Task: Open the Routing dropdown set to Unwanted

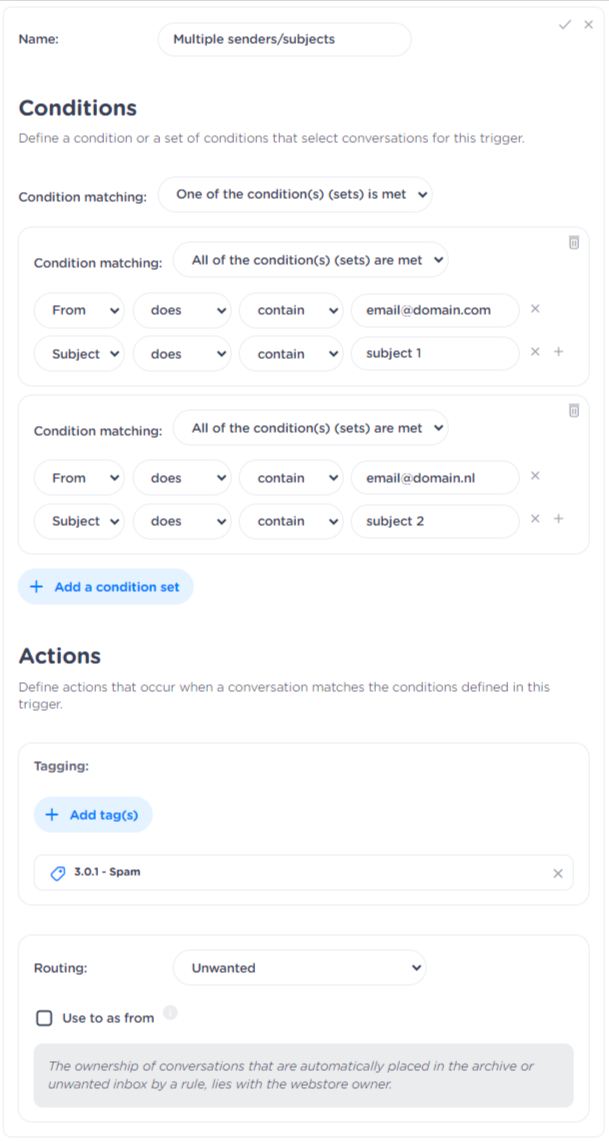Action: tap(299, 968)
